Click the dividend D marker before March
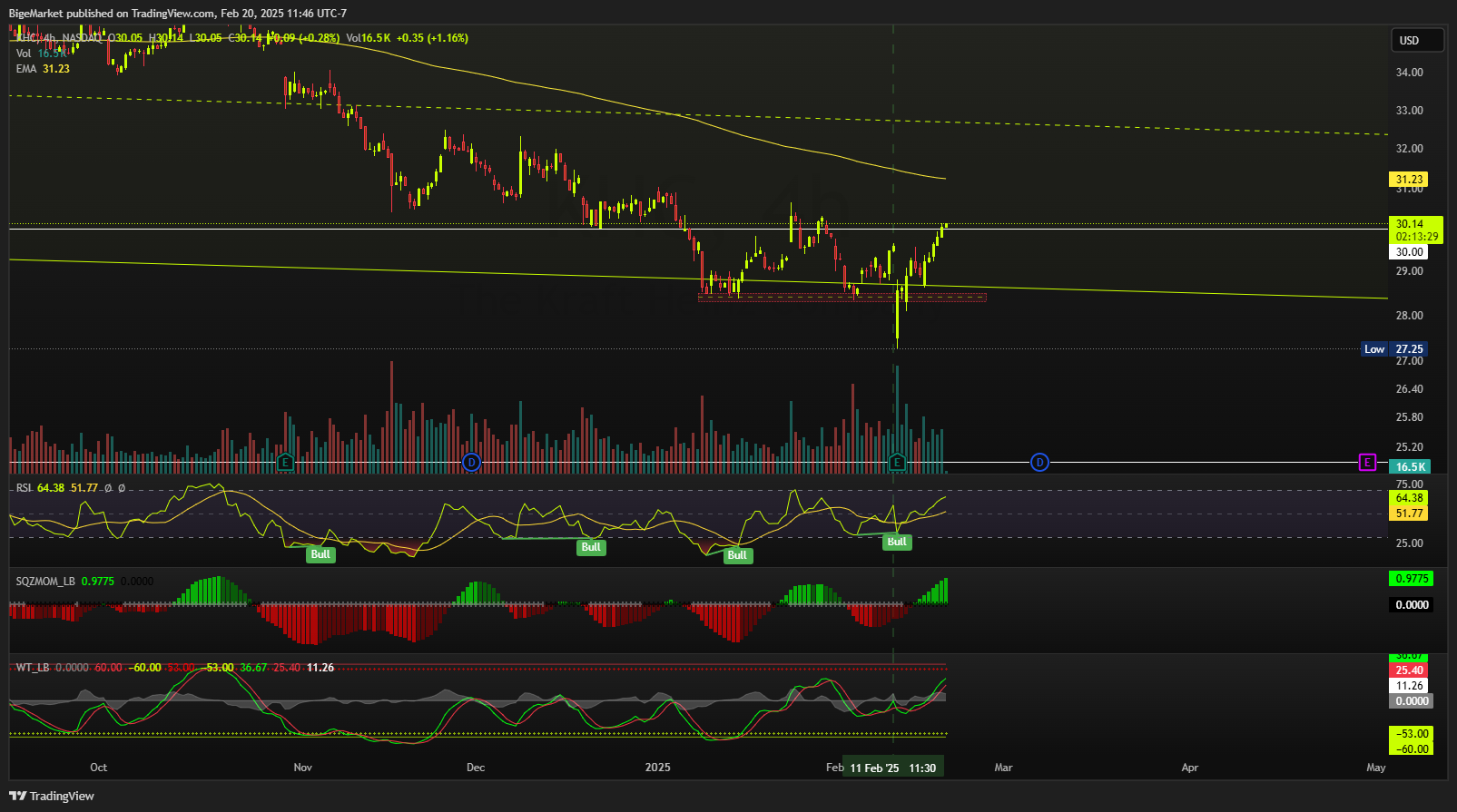This screenshot has width=1457, height=812. (1039, 463)
